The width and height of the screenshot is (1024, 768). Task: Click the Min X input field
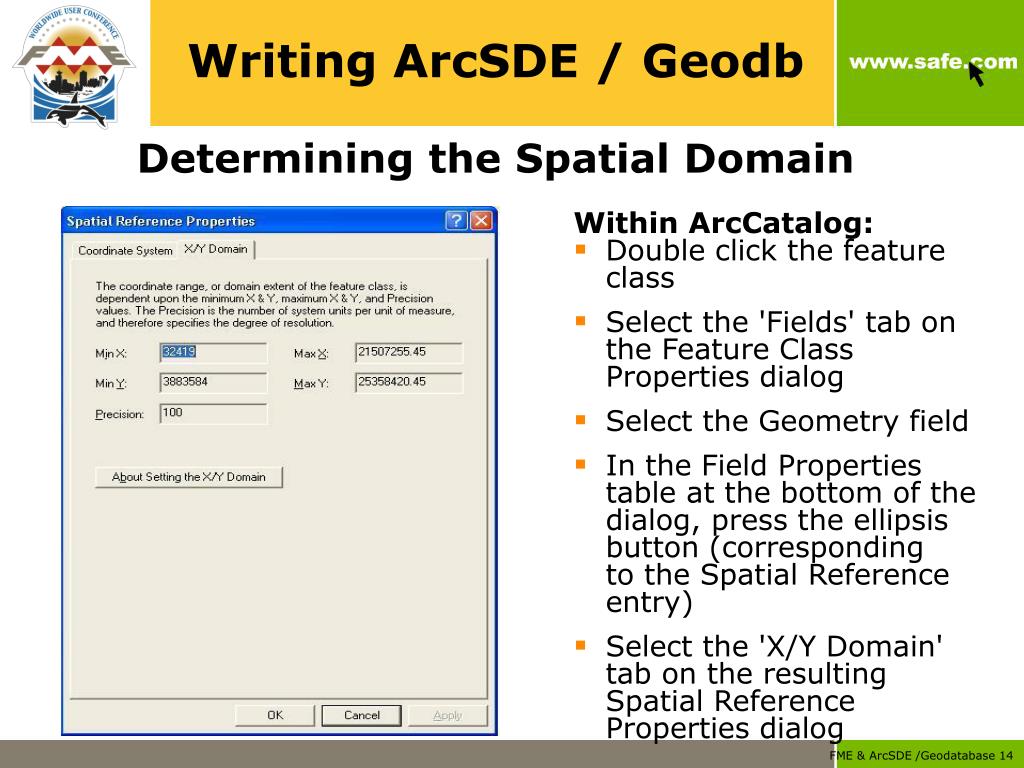pos(213,353)
